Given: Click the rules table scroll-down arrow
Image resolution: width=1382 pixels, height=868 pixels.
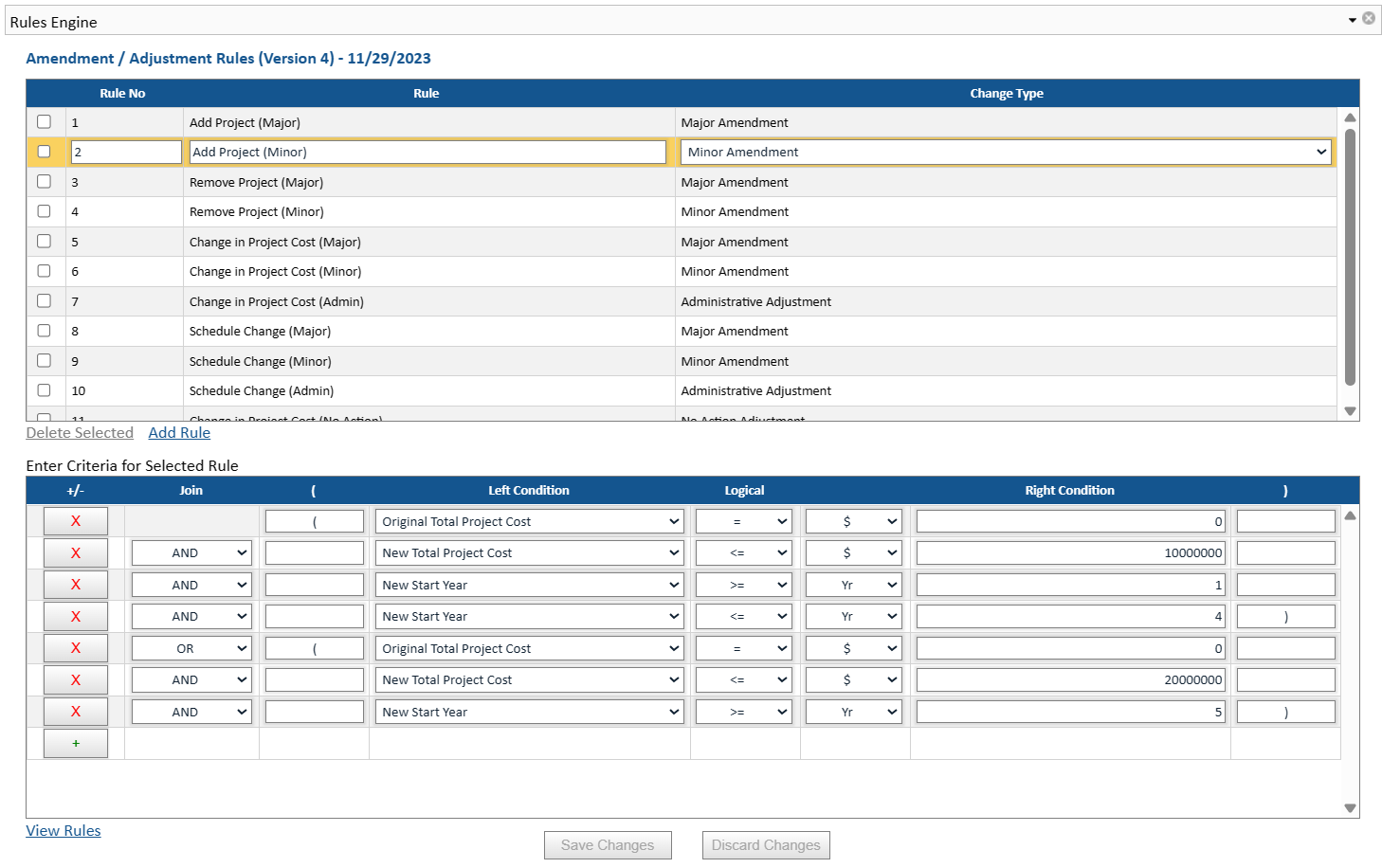Looking at the screenshot, I should [x=1350, y=411].
